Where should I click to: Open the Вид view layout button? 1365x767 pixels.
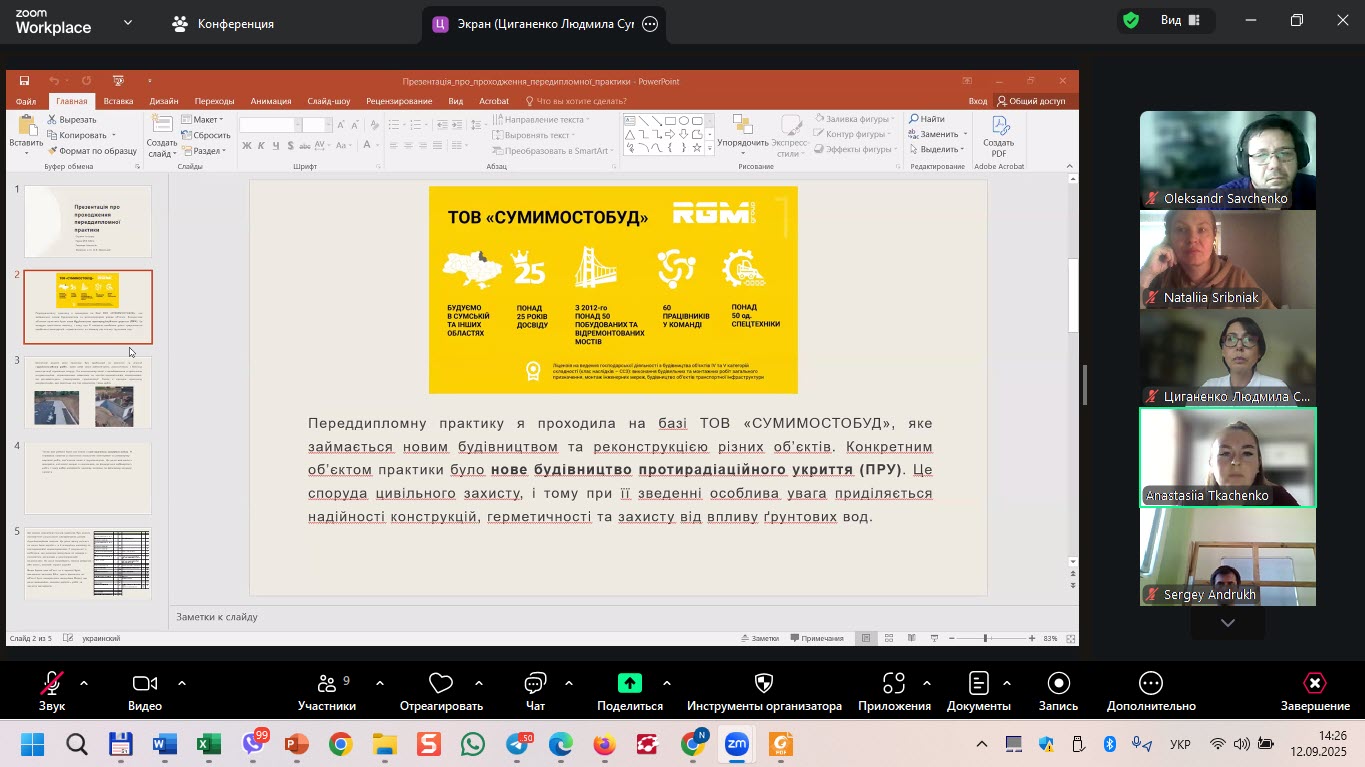coord(1181,20)
